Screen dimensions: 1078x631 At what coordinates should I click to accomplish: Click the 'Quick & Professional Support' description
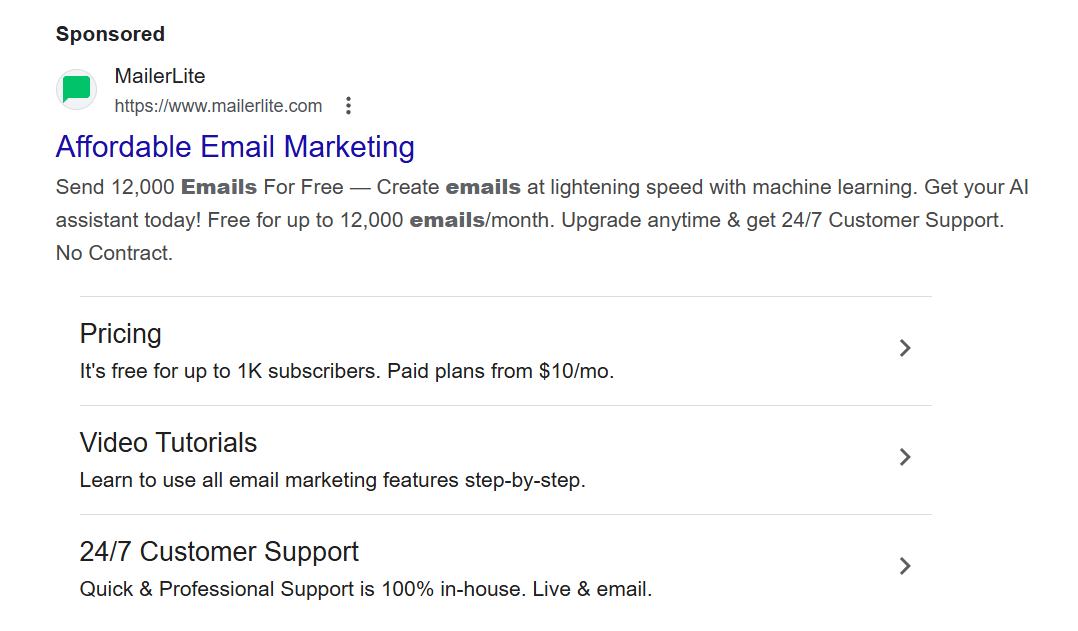(x=240, y=589)
